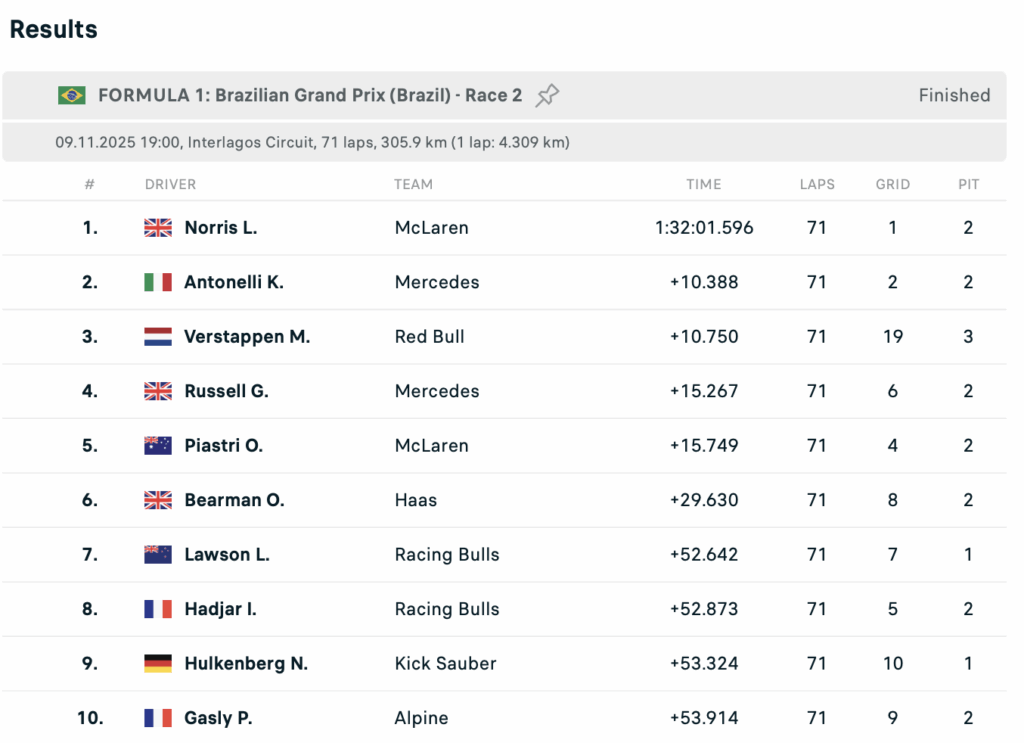This screenshot has width=1024, height=743.
Task: Click the PIT column header
Action: pos(968,184)
